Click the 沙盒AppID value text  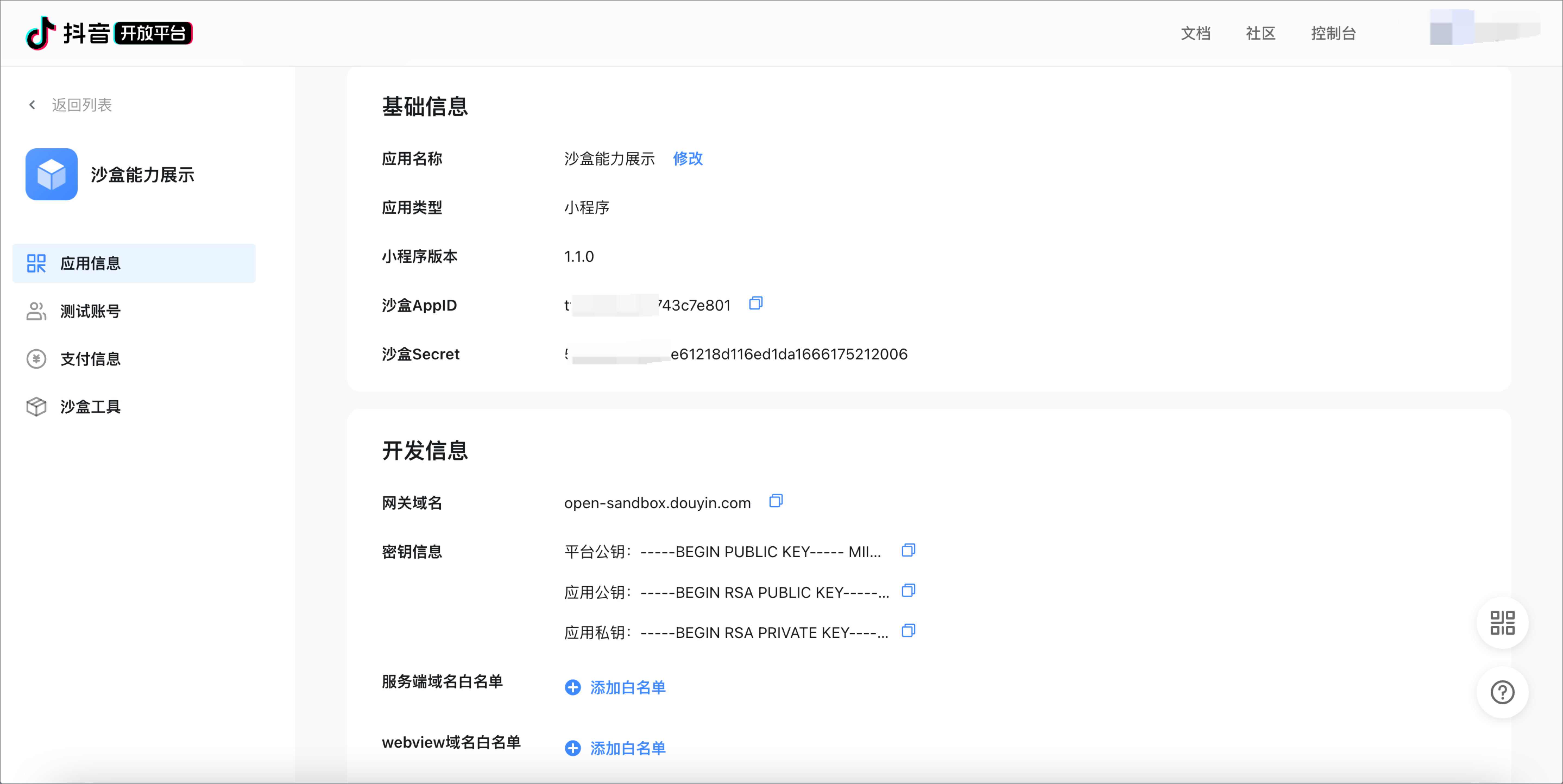(x=647, y=305)
